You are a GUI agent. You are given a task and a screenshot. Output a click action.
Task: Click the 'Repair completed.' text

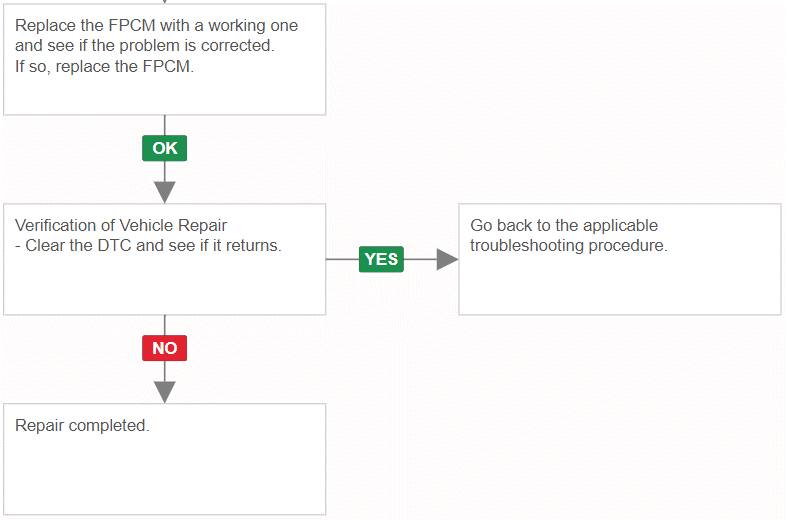(x=82, y=425)
